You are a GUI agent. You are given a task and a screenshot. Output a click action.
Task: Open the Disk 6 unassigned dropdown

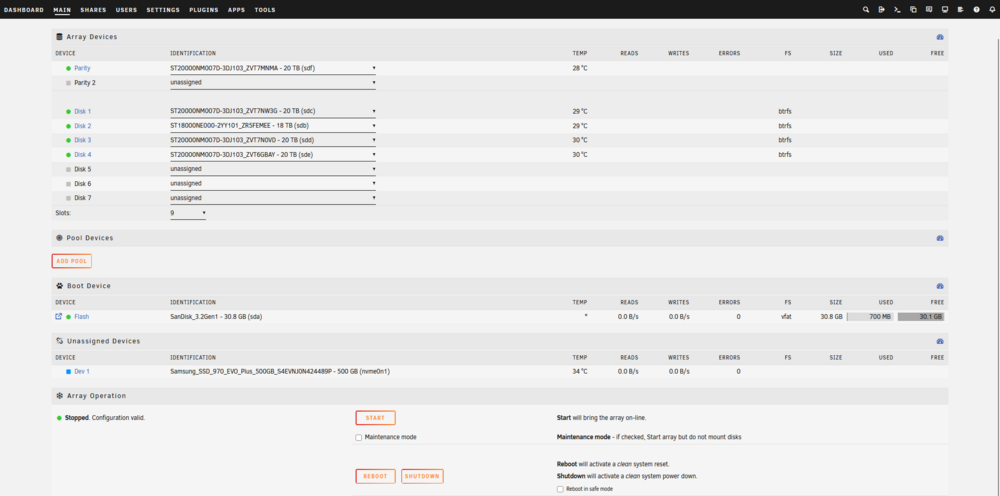pyautogui.click(x=273, y=184)
